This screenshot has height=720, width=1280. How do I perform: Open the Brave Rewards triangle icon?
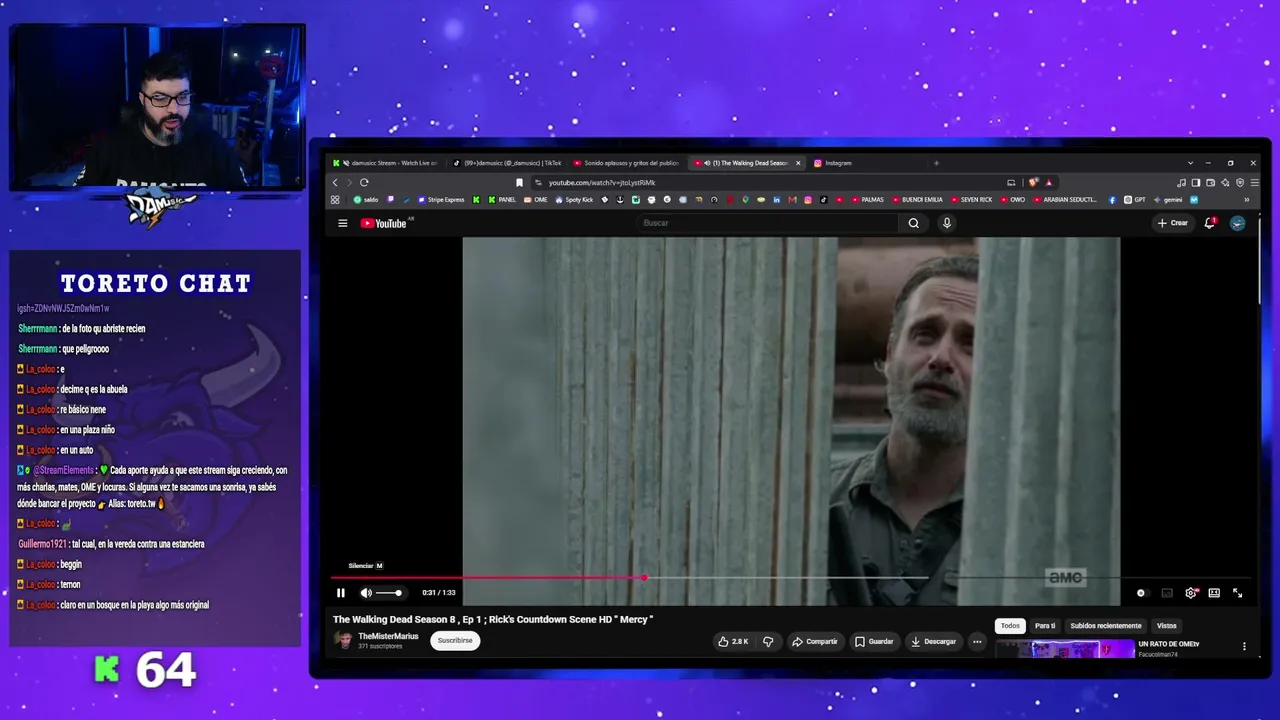pyautogui.click(x=1049, y=182)
